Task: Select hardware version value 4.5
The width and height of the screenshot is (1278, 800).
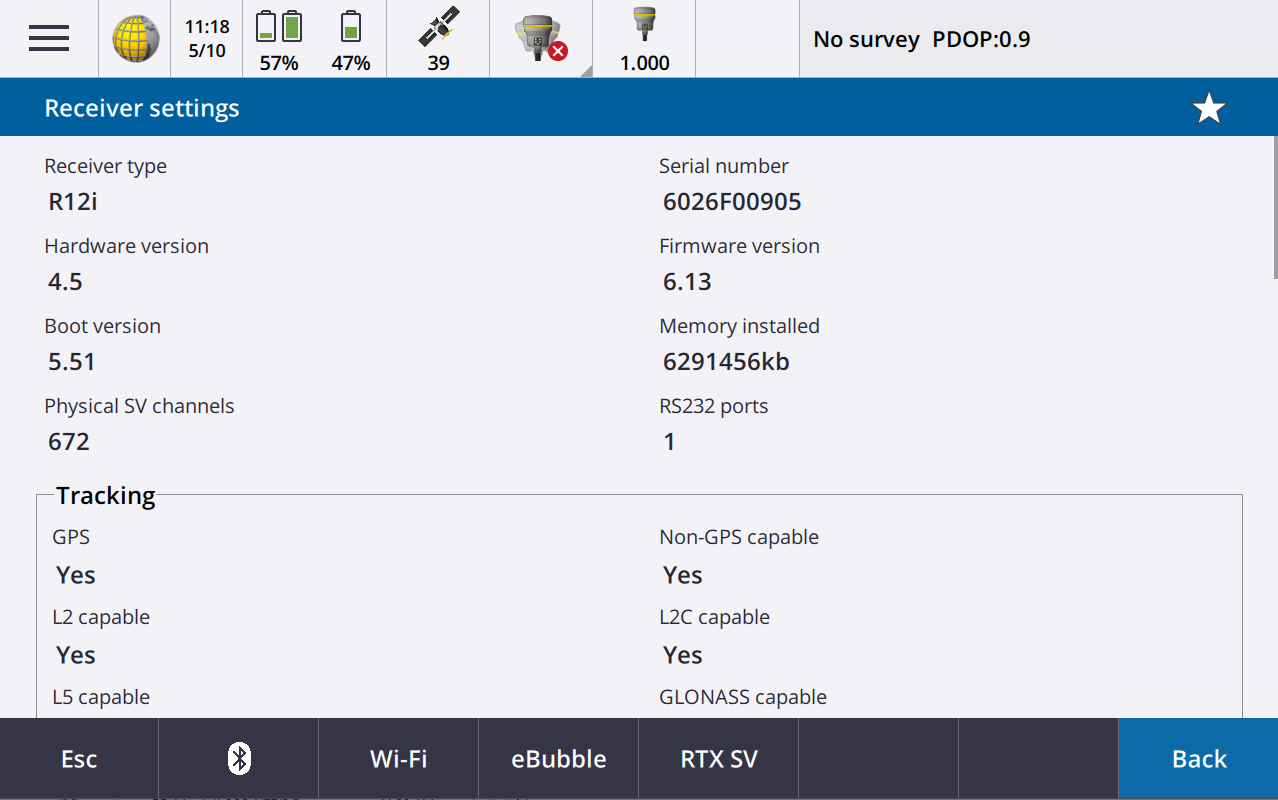Action: 65,282
